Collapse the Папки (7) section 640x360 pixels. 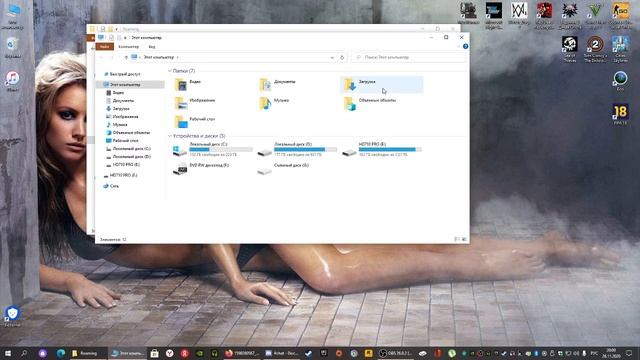[170, 71]
